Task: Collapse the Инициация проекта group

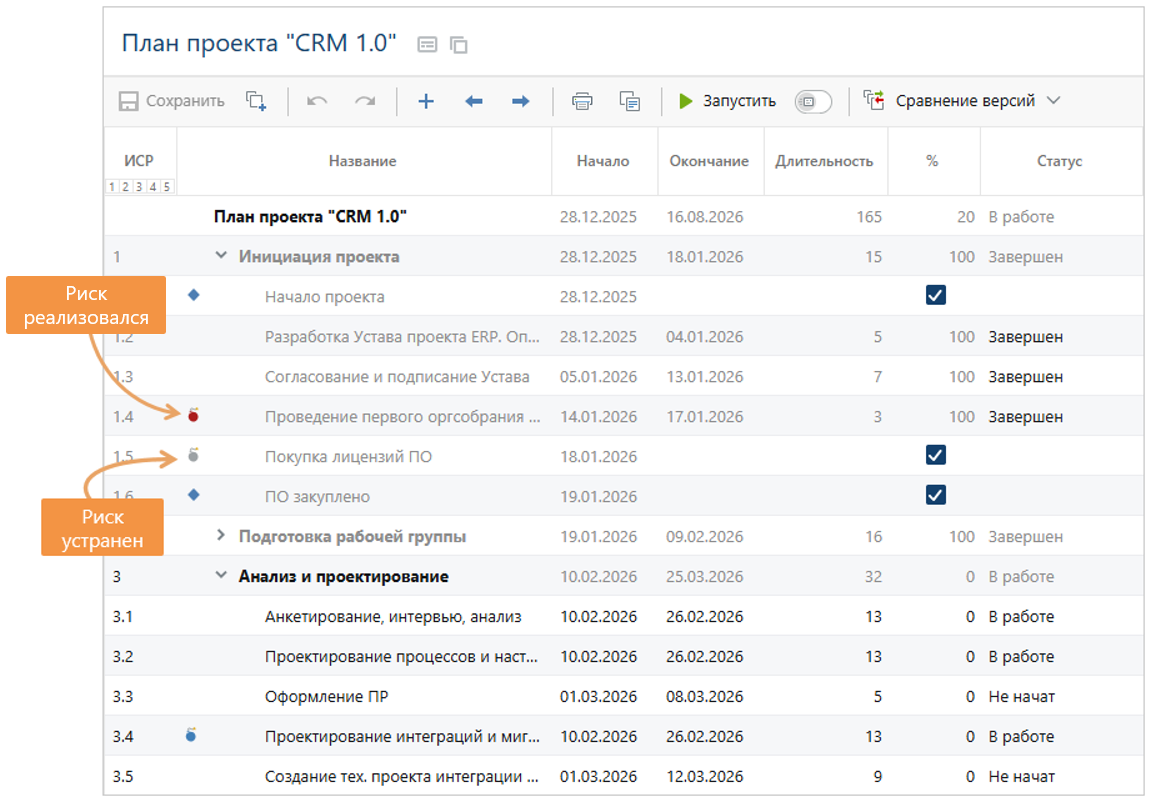Action: 221,256
